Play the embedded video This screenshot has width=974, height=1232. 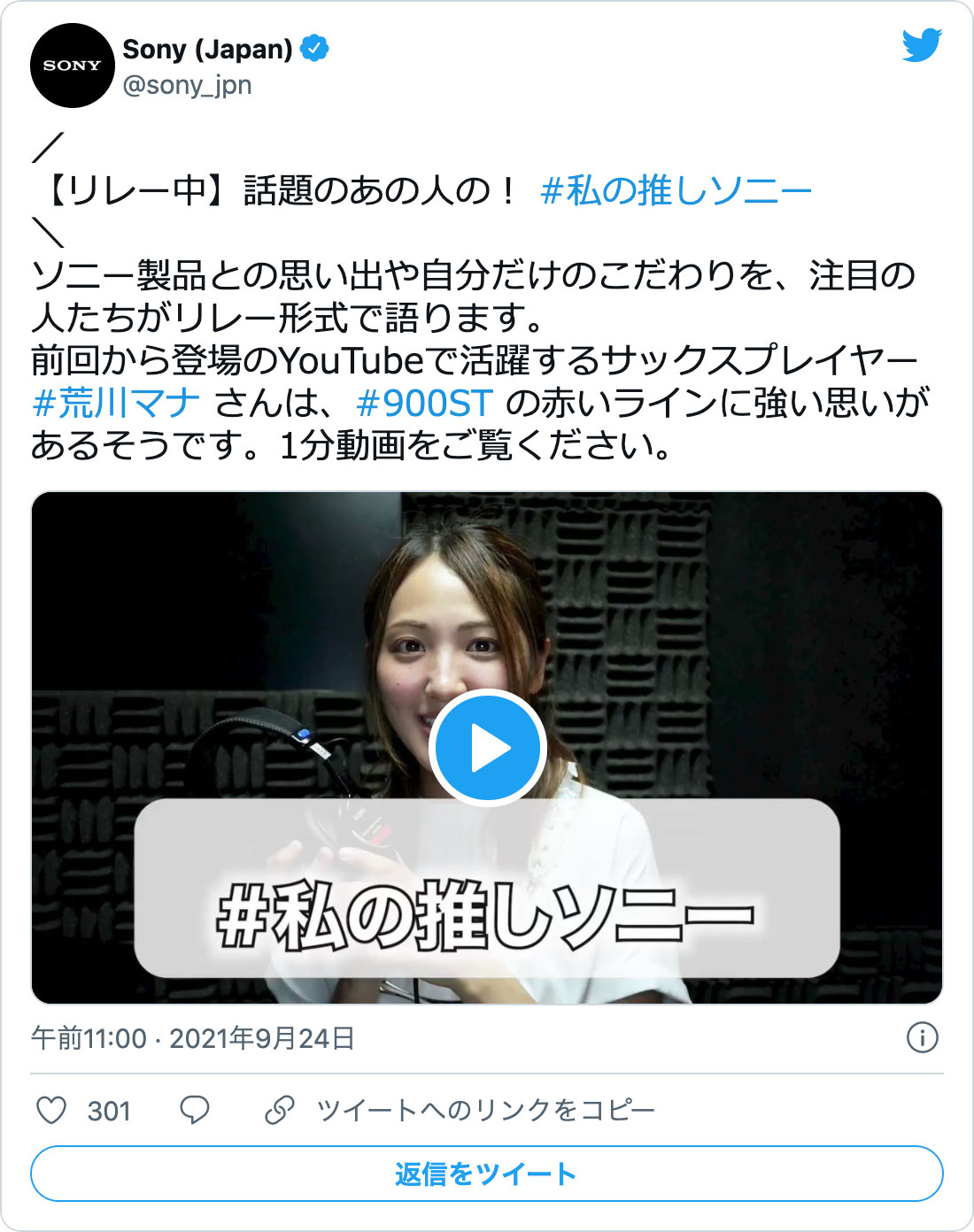[487, 748]
